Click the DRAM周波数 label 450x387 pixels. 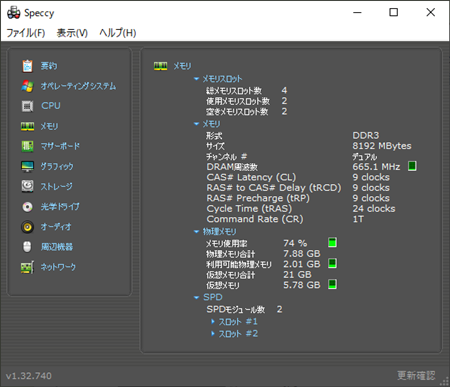point(232,167)
